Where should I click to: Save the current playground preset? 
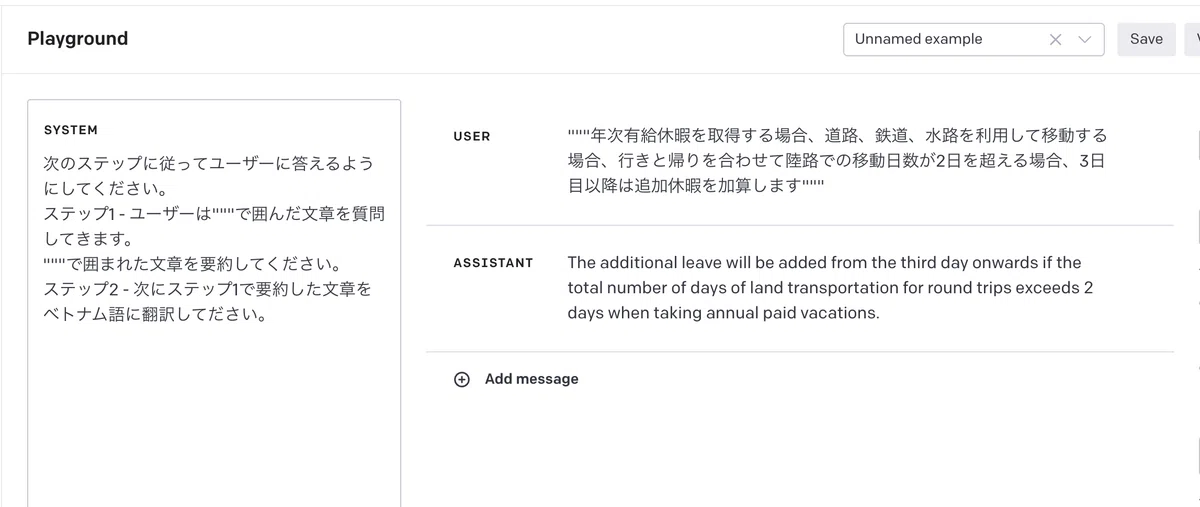click(x=1146, y=39)
